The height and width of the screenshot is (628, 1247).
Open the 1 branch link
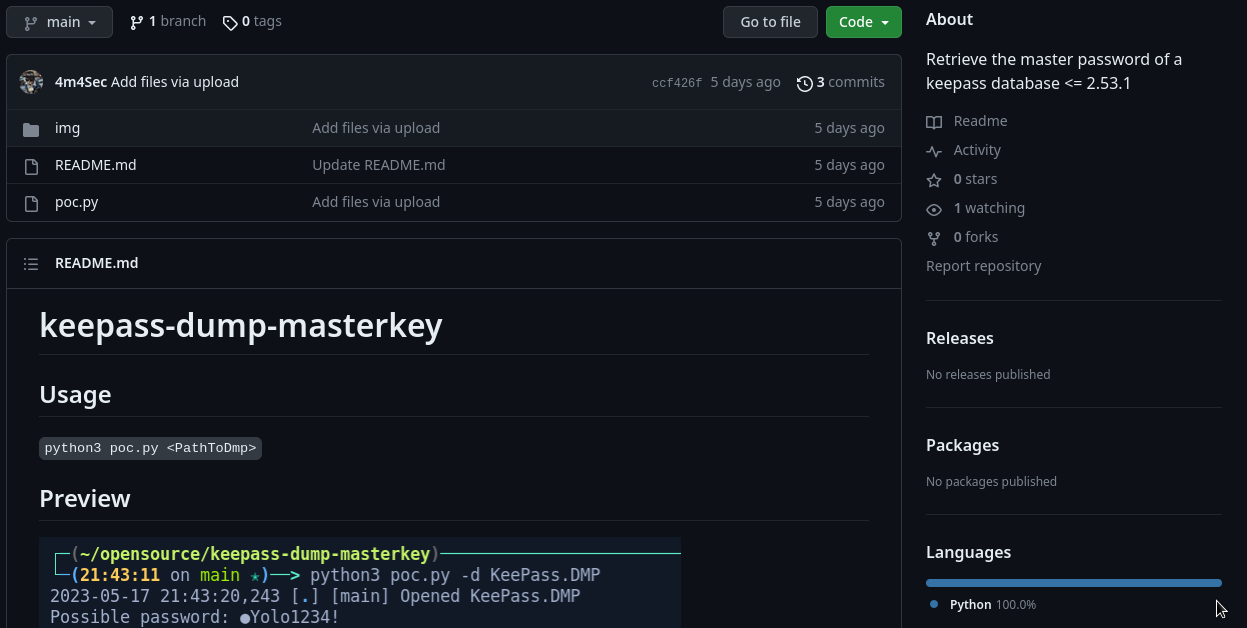(x=168, y=21)
